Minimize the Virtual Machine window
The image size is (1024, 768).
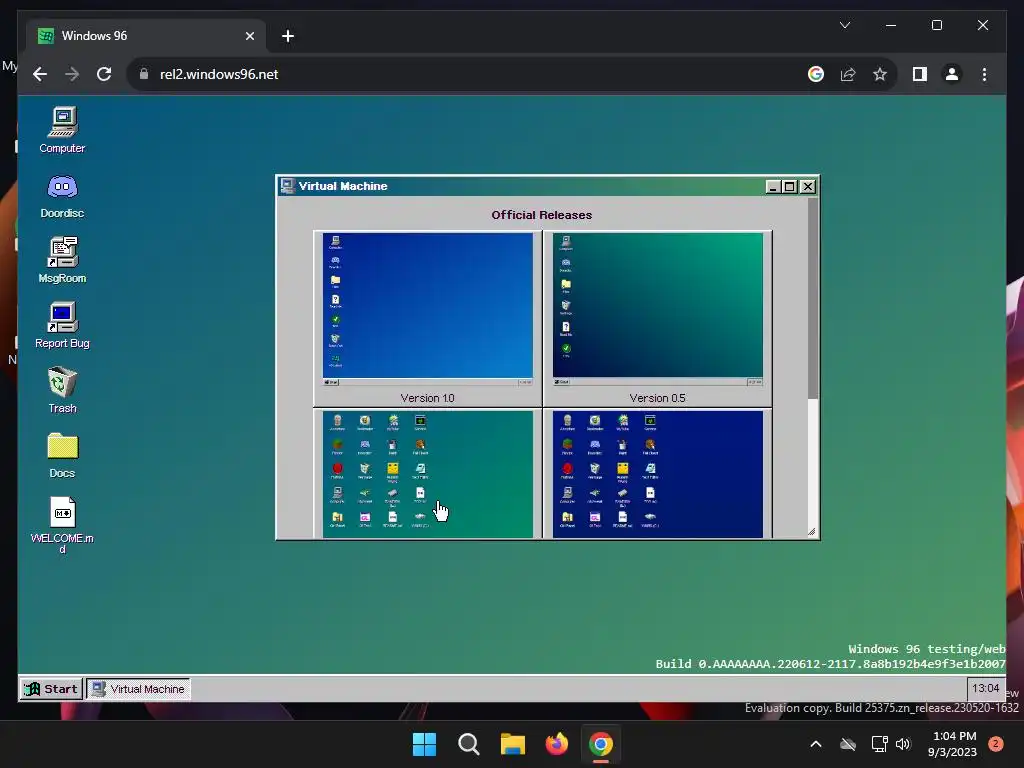[x=773, y=187]
